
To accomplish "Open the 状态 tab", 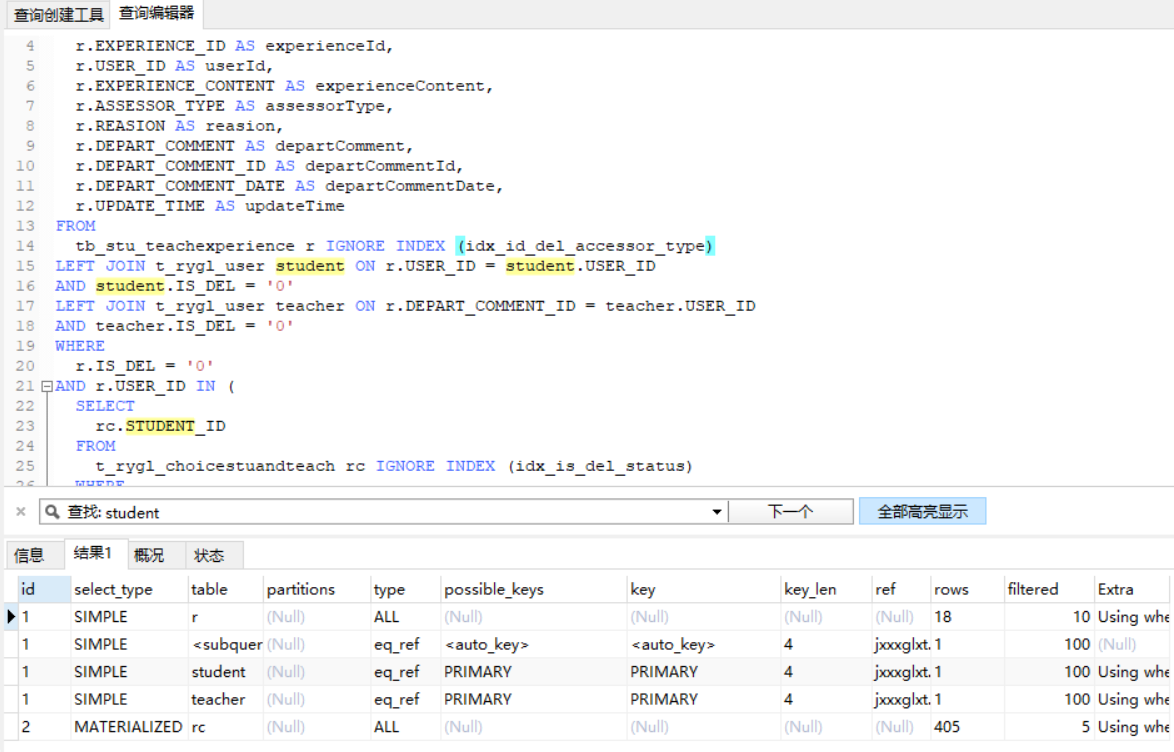I will 209,555.
